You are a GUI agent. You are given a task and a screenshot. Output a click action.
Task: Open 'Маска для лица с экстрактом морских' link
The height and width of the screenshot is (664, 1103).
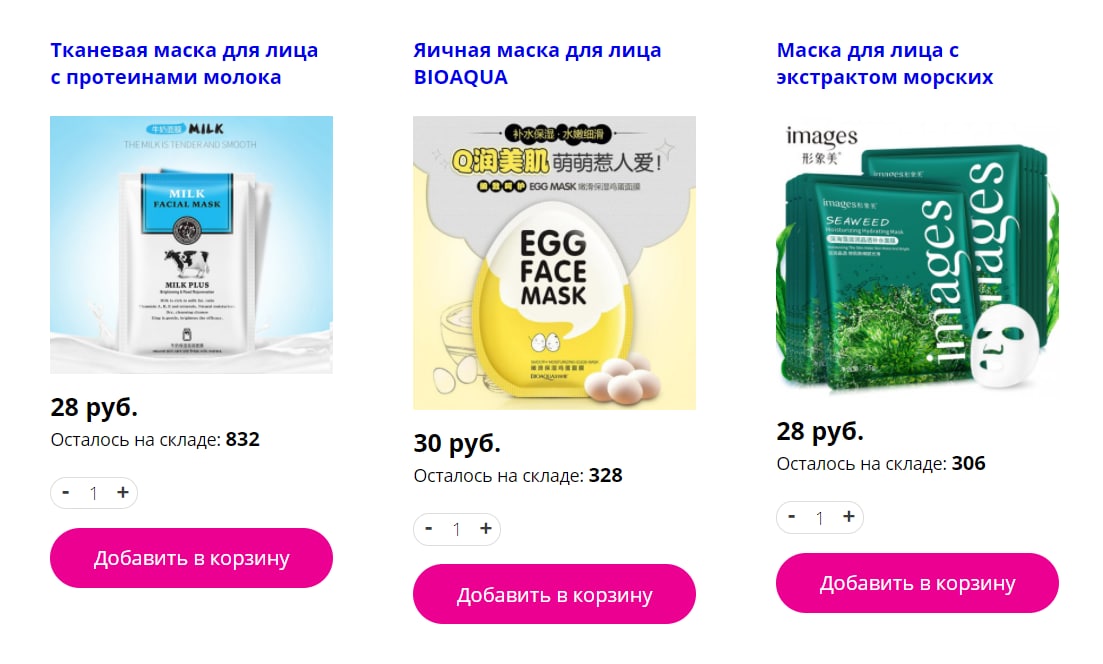(885, 63)
